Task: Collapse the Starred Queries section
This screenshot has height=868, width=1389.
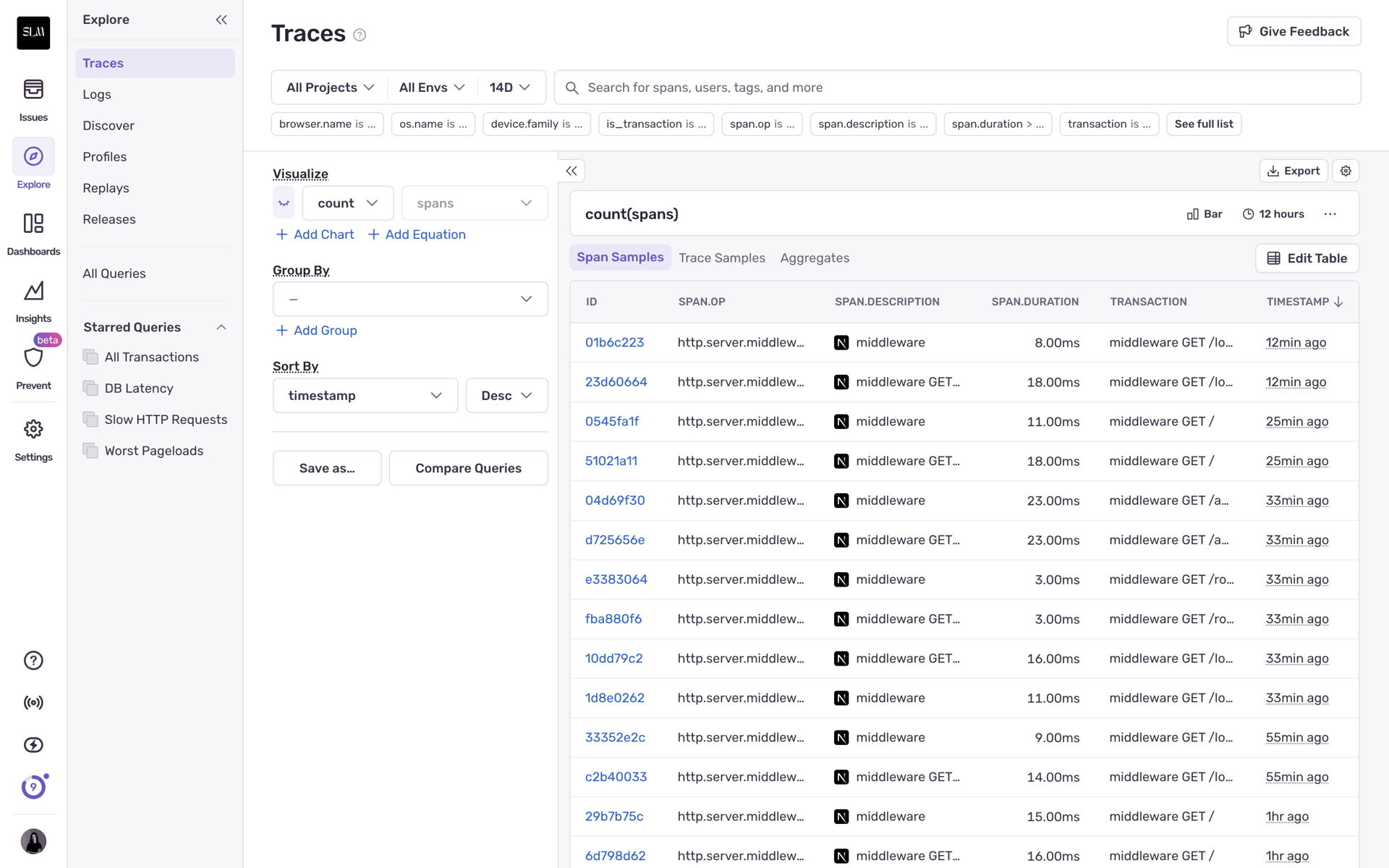Action: click(x=221, y=327)
